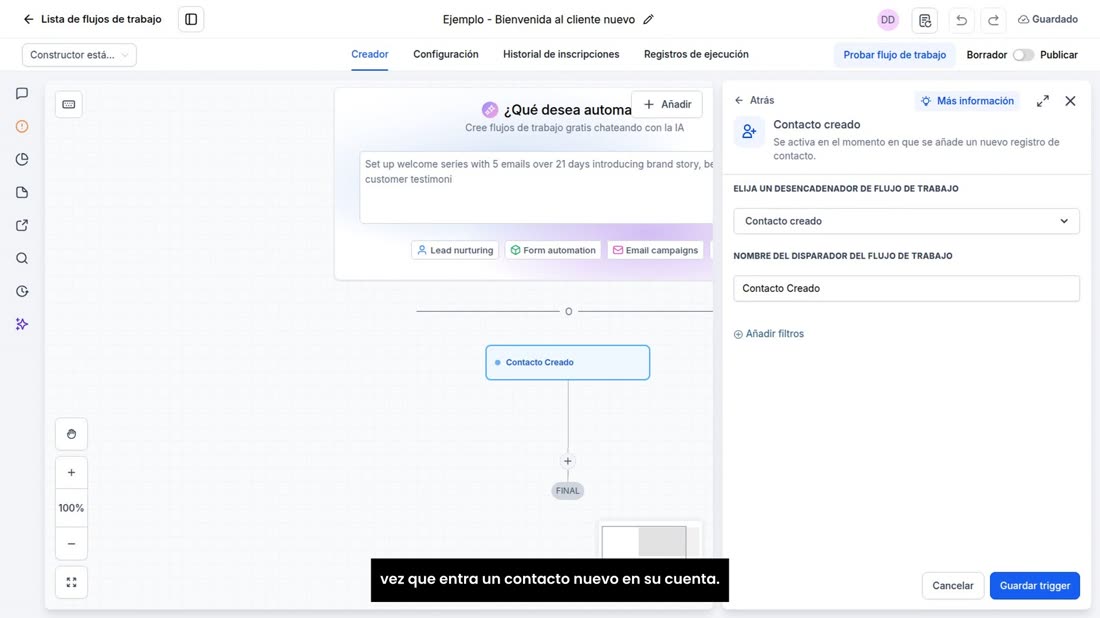
Task: Click the external link icon in sidebar
Action: [22, 225]
